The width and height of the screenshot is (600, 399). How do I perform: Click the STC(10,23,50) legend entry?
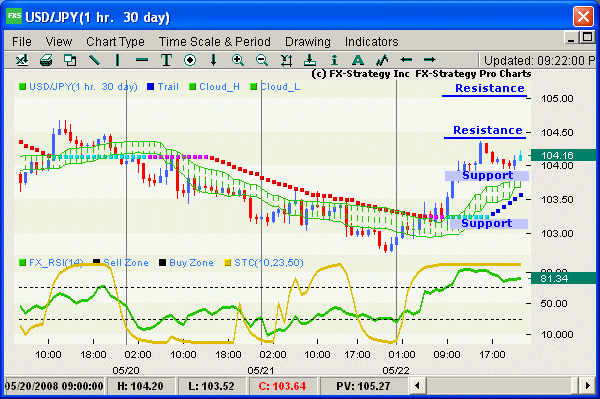[x=264, y=263]
